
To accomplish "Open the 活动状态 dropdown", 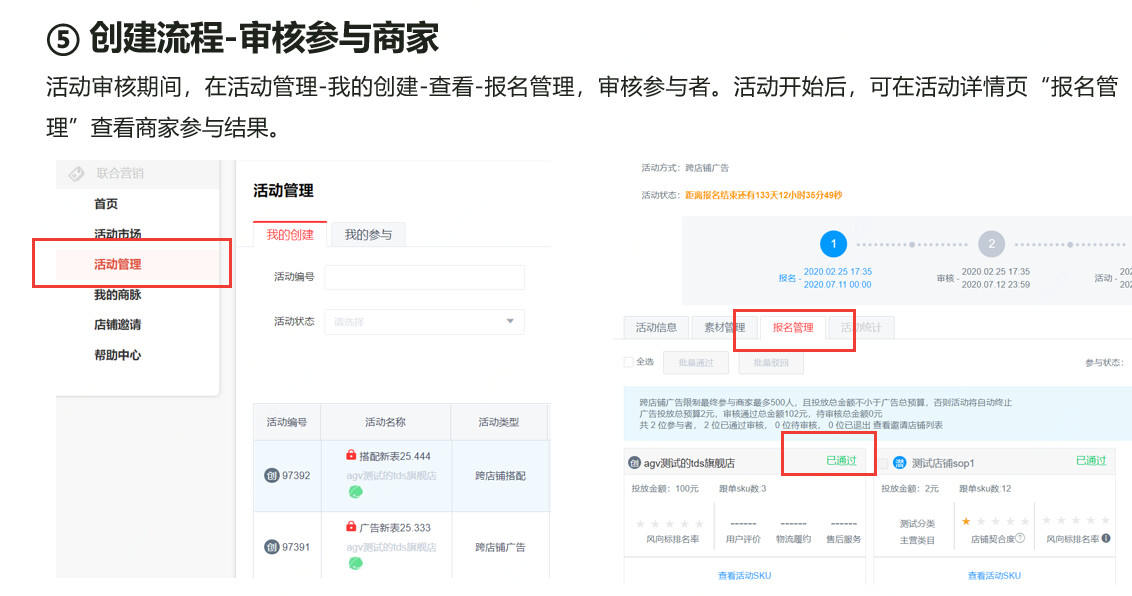I will coord(424,322).
